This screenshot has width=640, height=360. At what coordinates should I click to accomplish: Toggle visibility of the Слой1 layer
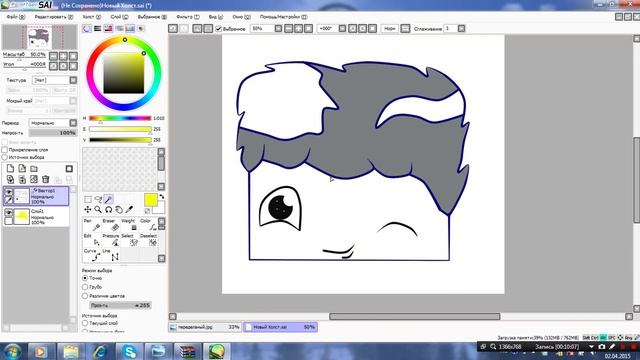coord(8,213)
